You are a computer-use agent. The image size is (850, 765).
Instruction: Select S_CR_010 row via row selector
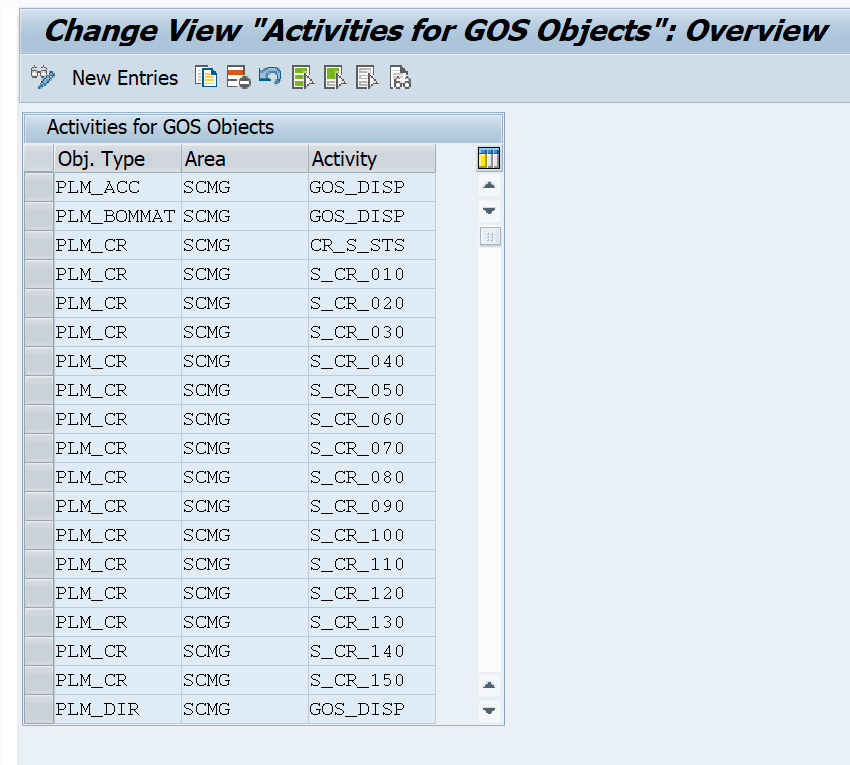39,274
